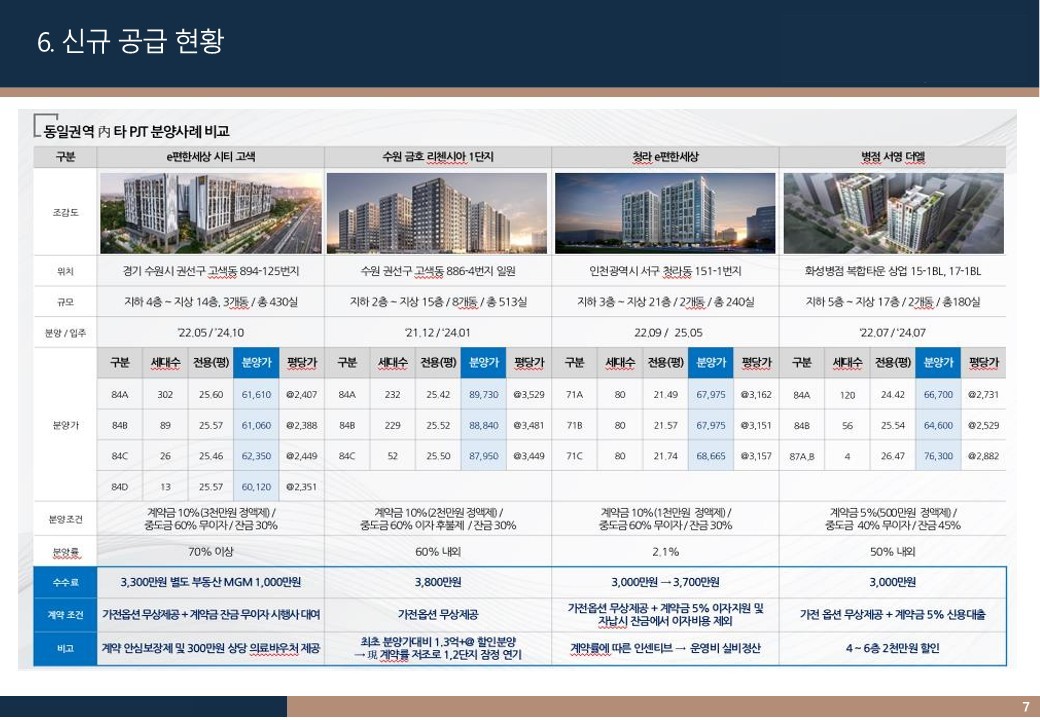Viewport: 1040px width, 720px height.
Task: Click price value '61,610'
Action: 256,394
